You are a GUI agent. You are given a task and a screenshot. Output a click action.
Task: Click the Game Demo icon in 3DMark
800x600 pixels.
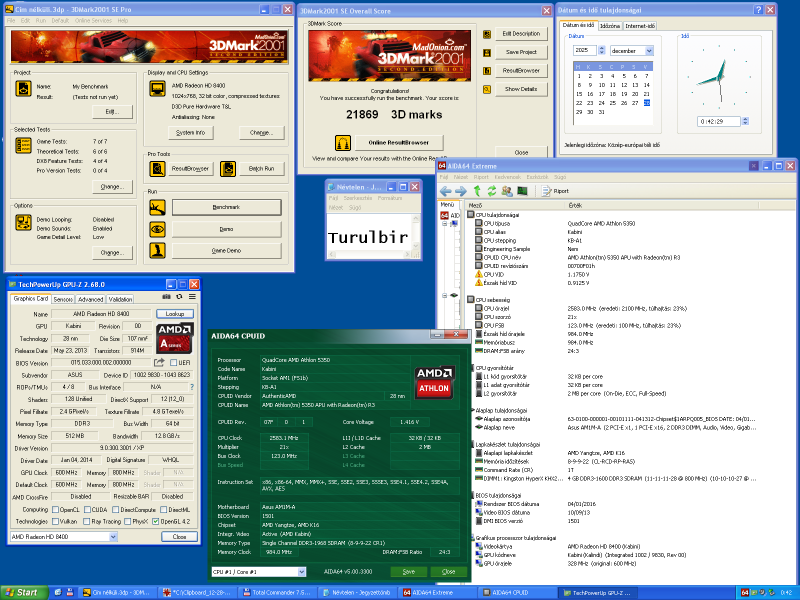[x=157, y=251]
